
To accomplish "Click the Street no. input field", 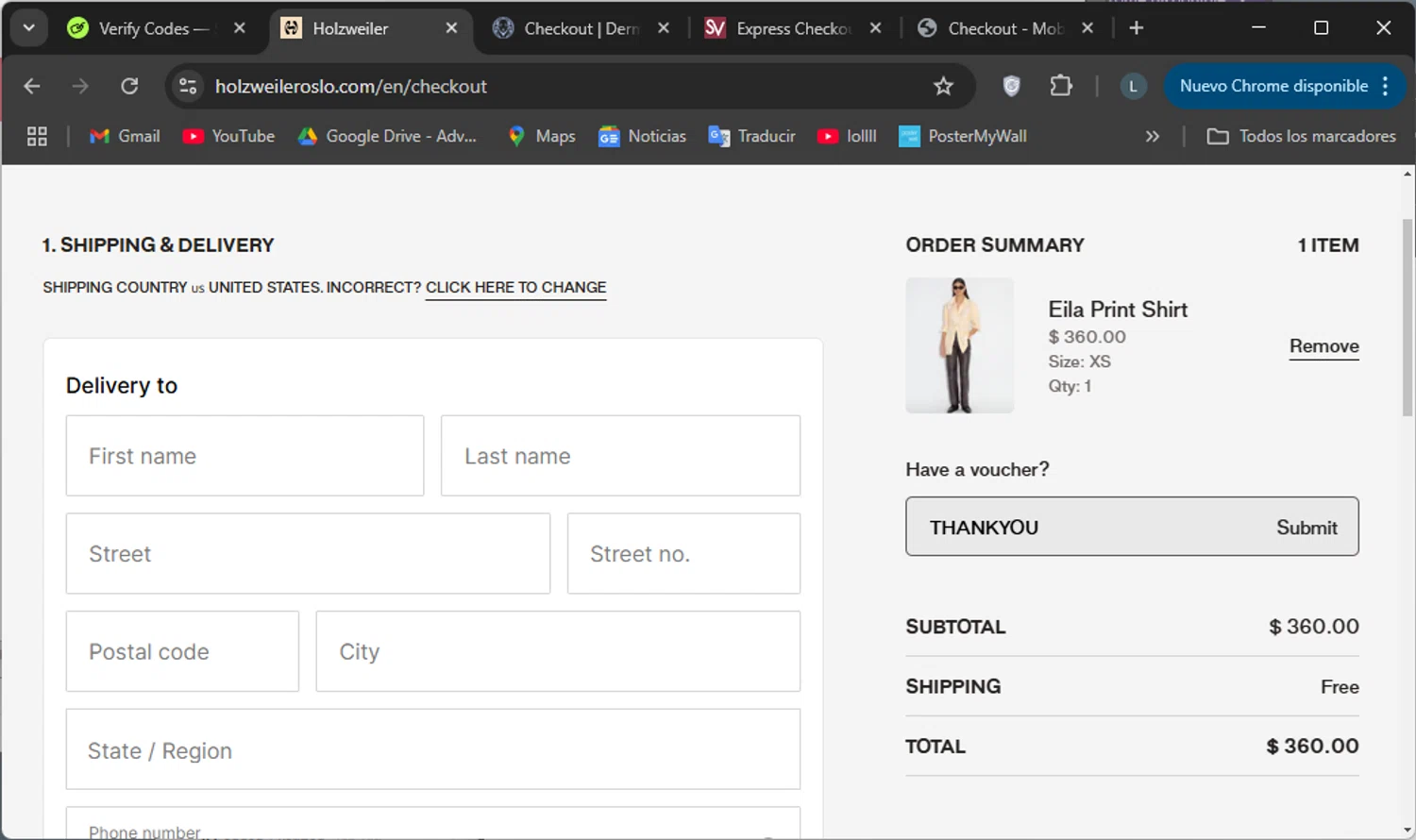I will (683, 554).
